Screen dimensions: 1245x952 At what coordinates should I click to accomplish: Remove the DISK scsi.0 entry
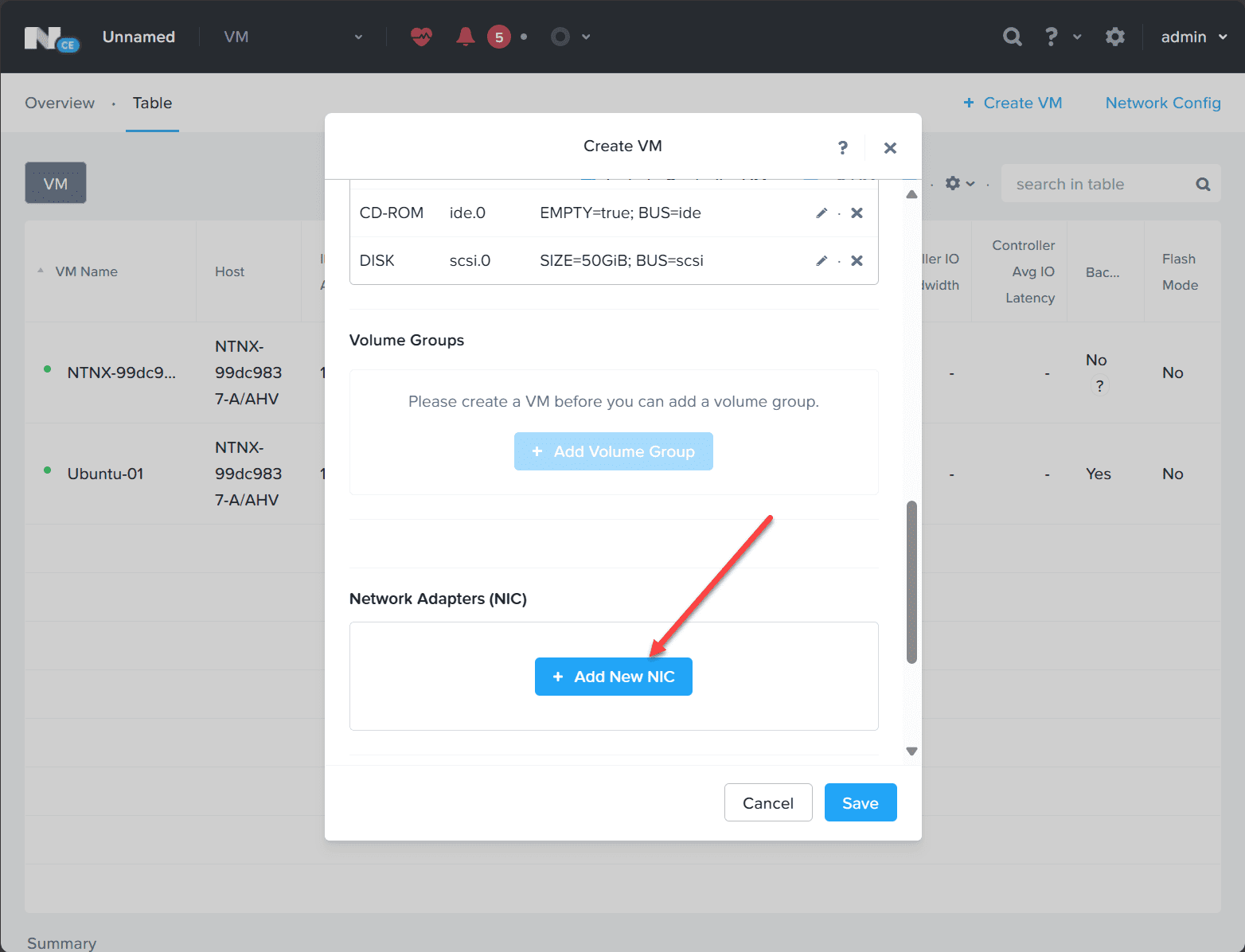coord(857,261)
